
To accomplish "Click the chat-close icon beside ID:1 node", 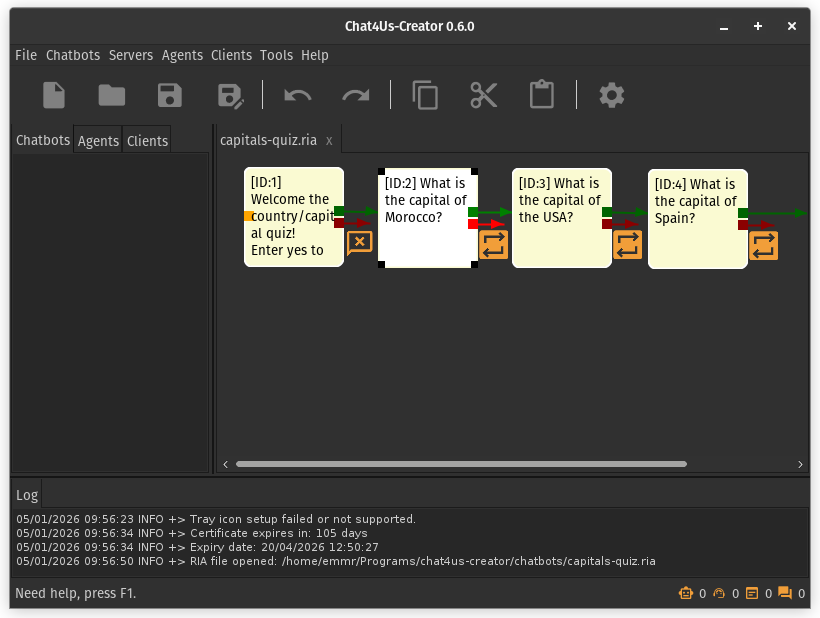I will [359, 242].
